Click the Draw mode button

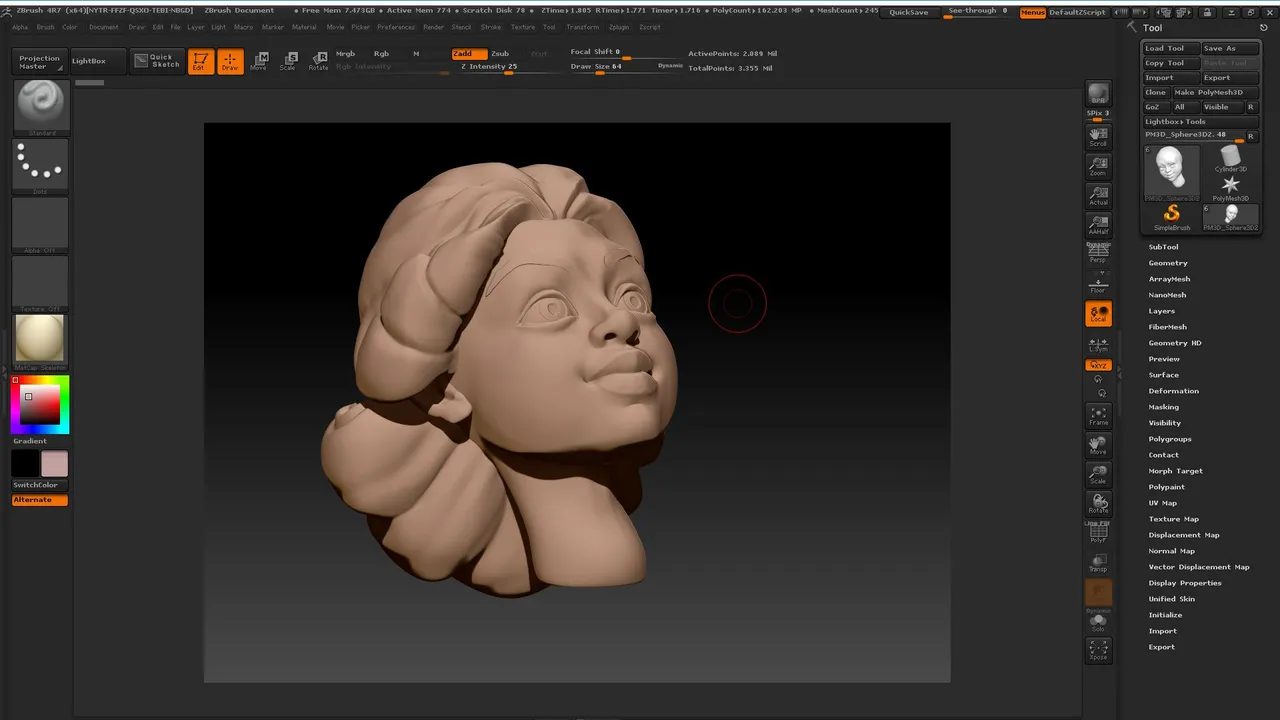point(231,62)
